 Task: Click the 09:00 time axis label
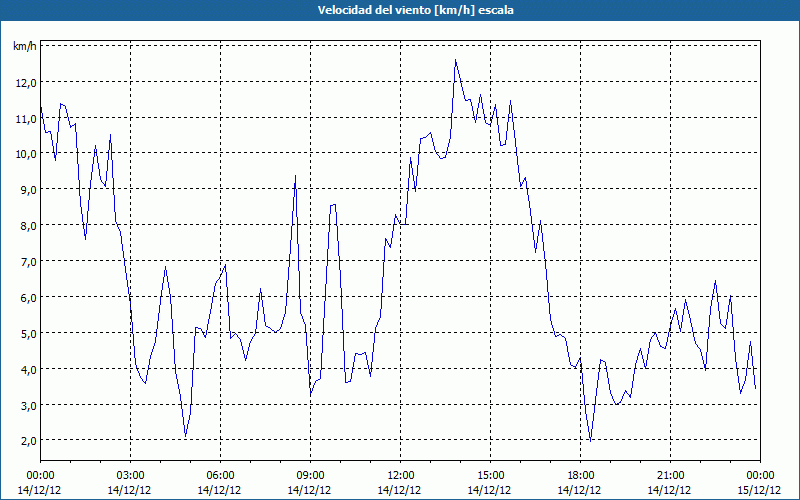tap(310, 476)
